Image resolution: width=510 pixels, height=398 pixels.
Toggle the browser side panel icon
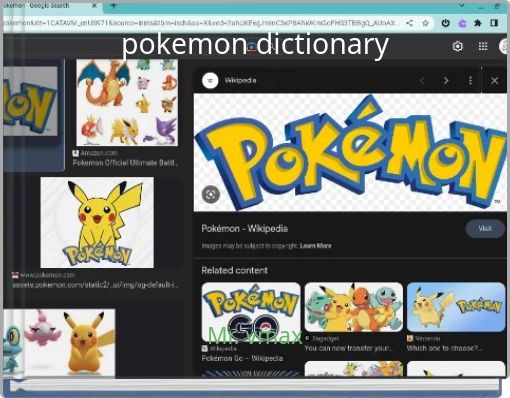point(494,23)
